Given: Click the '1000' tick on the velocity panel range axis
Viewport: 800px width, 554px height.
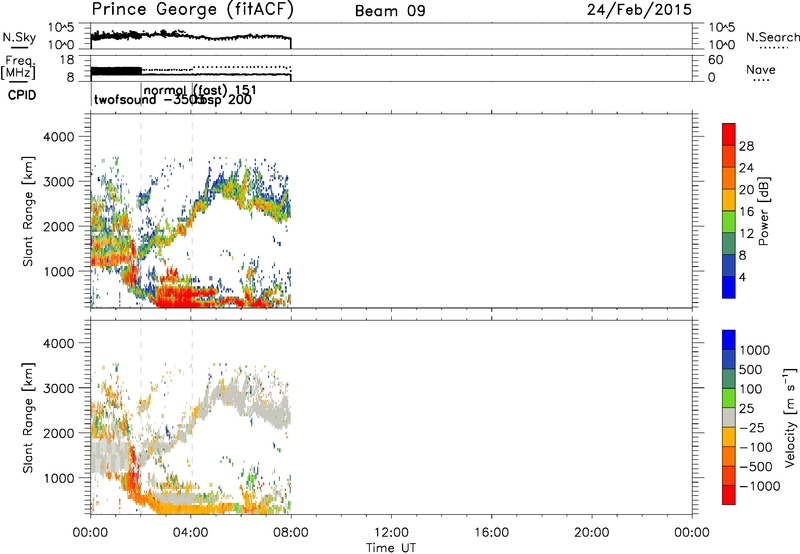Looking at the screenshot, I should [59, 478].
